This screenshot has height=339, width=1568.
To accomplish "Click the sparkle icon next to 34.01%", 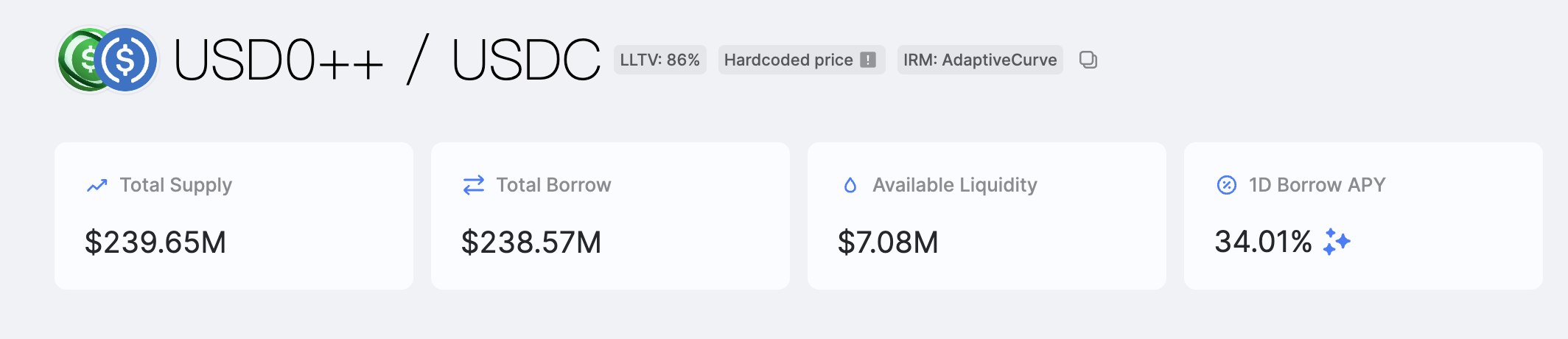I will (x=1337, y=242).
